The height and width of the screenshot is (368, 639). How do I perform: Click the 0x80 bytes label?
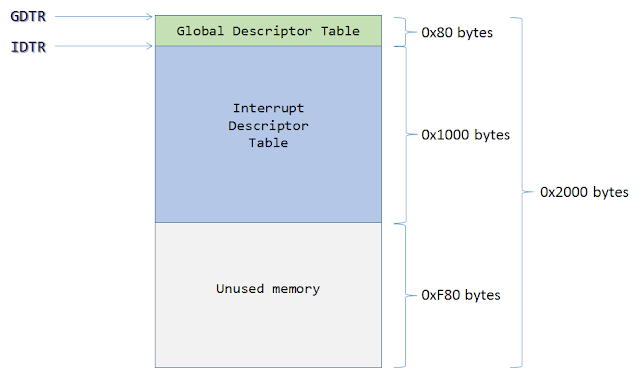click(x=457, y=33)
